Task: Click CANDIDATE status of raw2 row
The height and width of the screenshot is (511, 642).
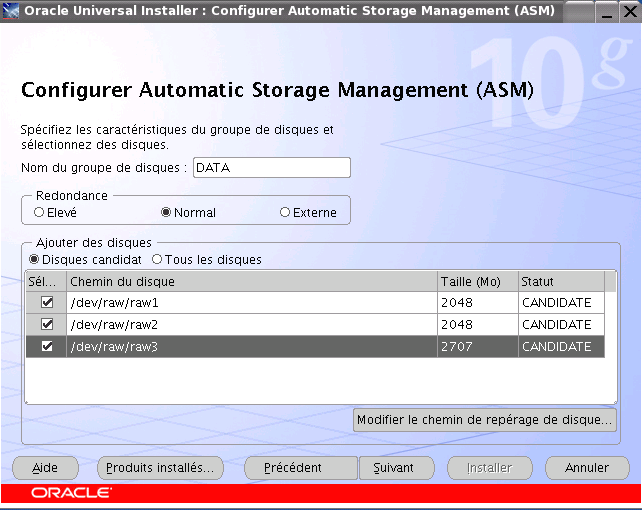Action: 561,325
